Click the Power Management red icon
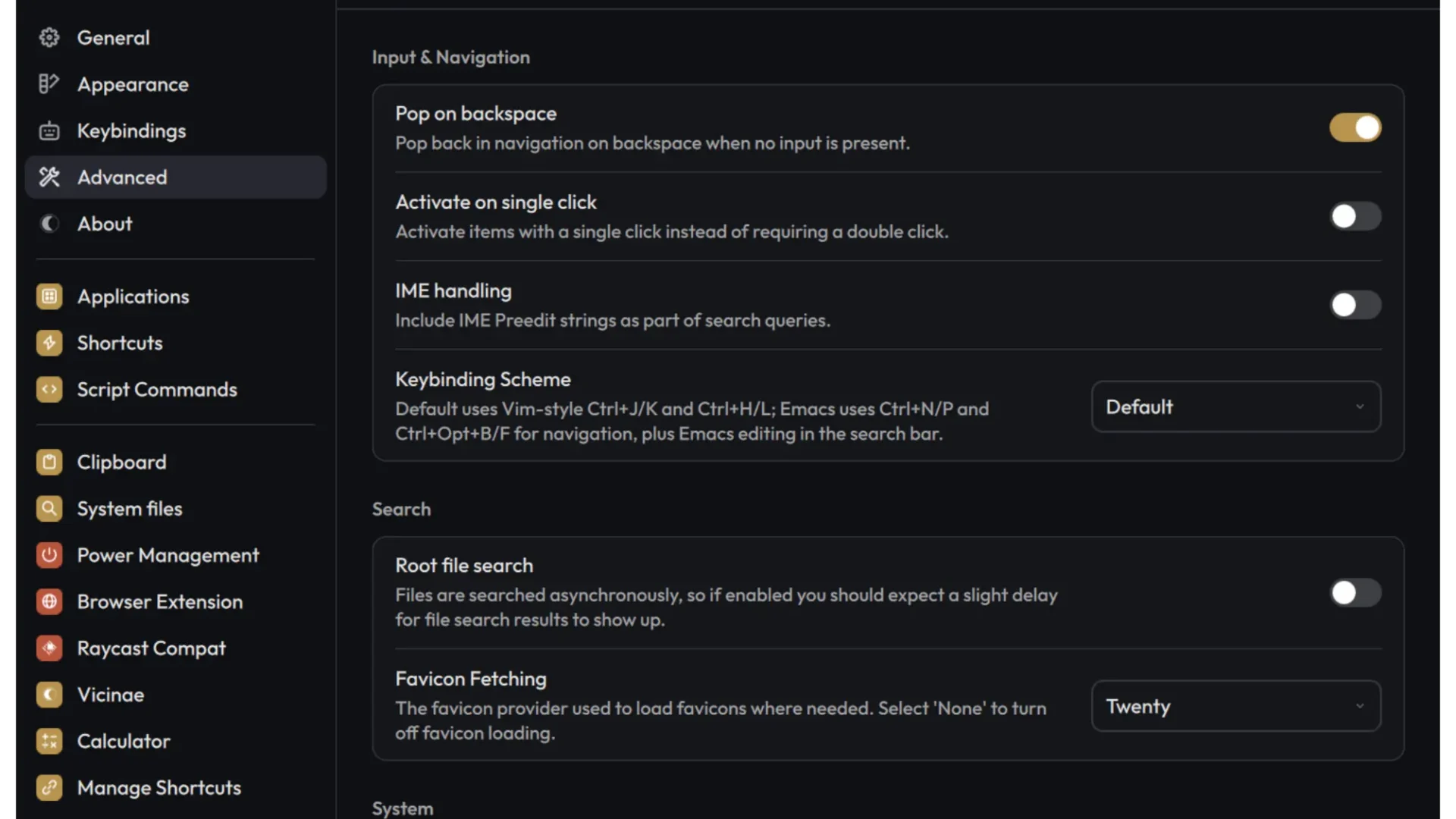1456x819 pixels. tap(49, 555)
